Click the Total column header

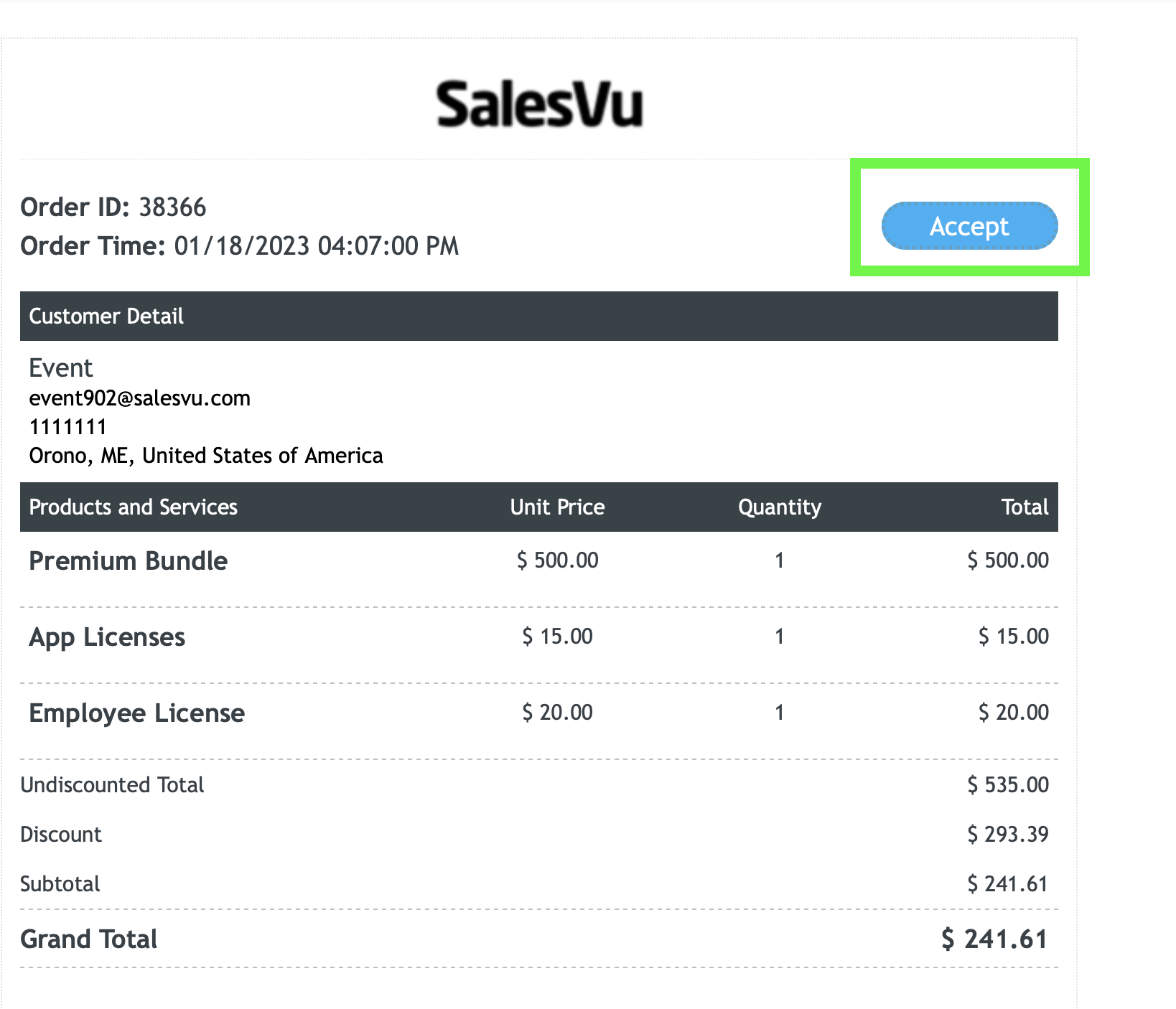click(1025, 507)
